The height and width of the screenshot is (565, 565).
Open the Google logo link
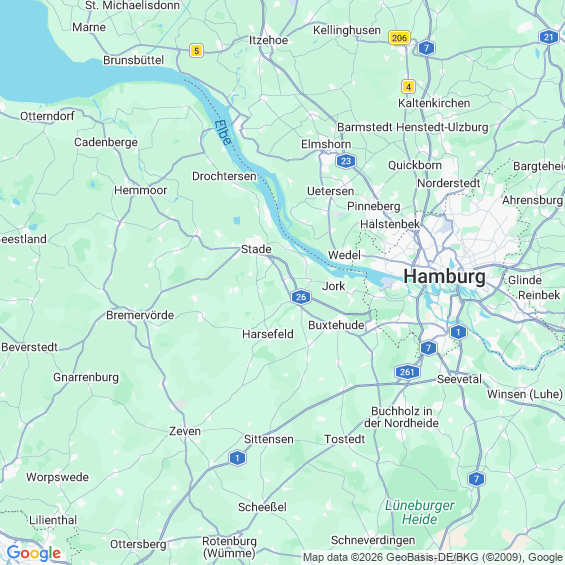pos(34,553)
